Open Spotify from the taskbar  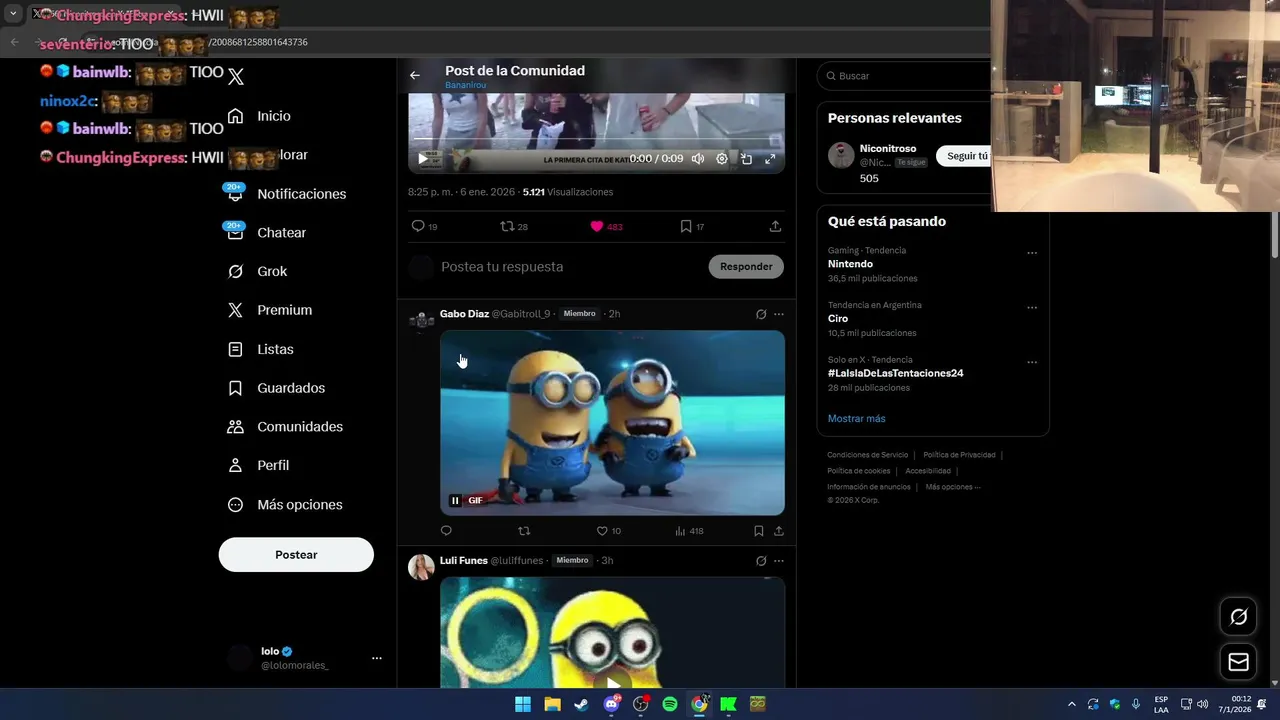[x=670, y=704]
